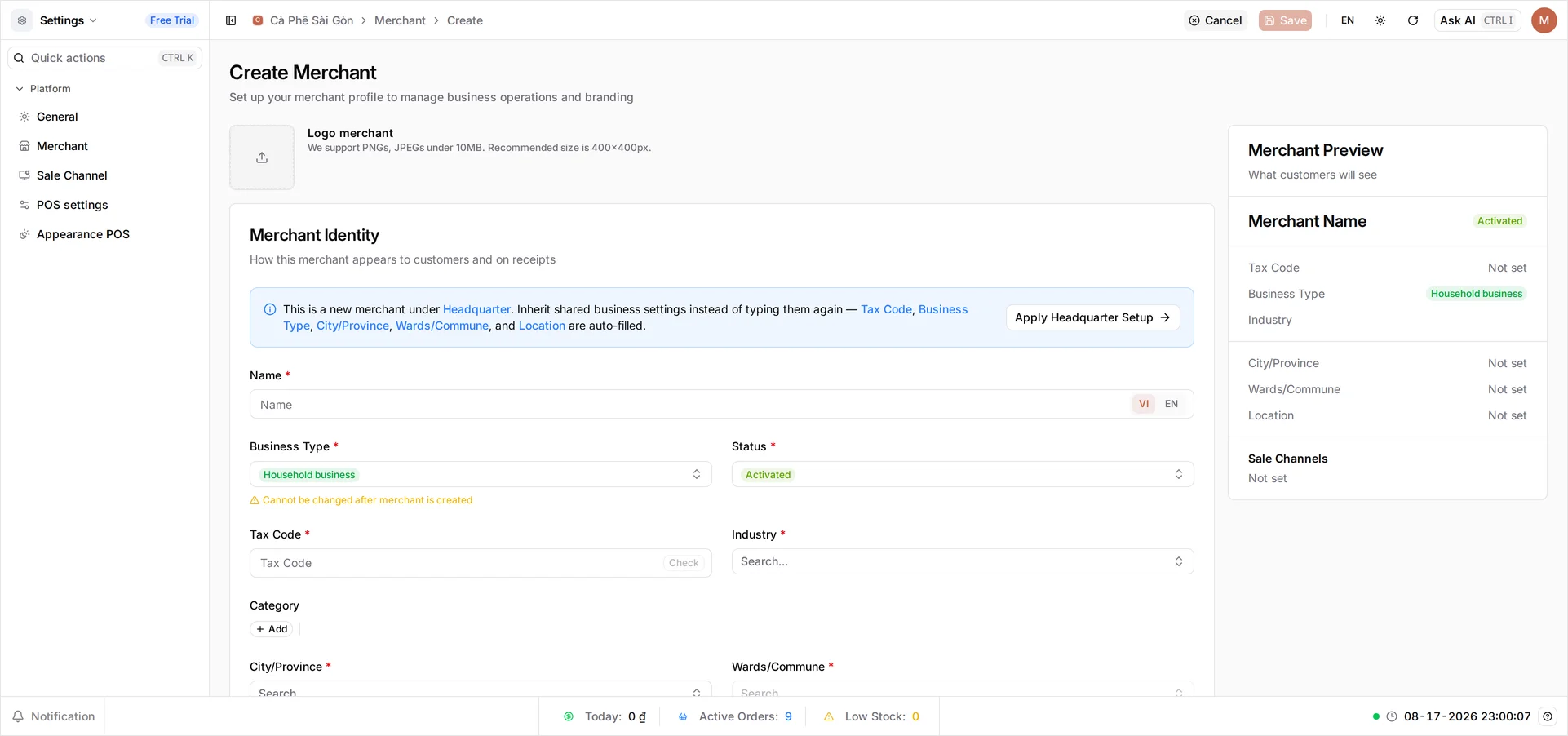The width and height of the screenshot is (1568, 736).
Task: Open the Status dropdown
Action: [963, 474]
